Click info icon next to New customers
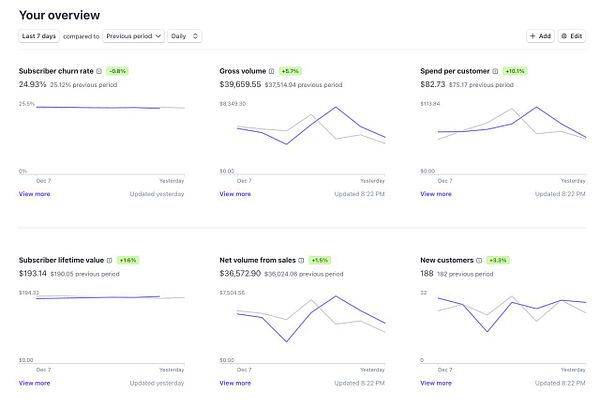 [x=479, y=260]
